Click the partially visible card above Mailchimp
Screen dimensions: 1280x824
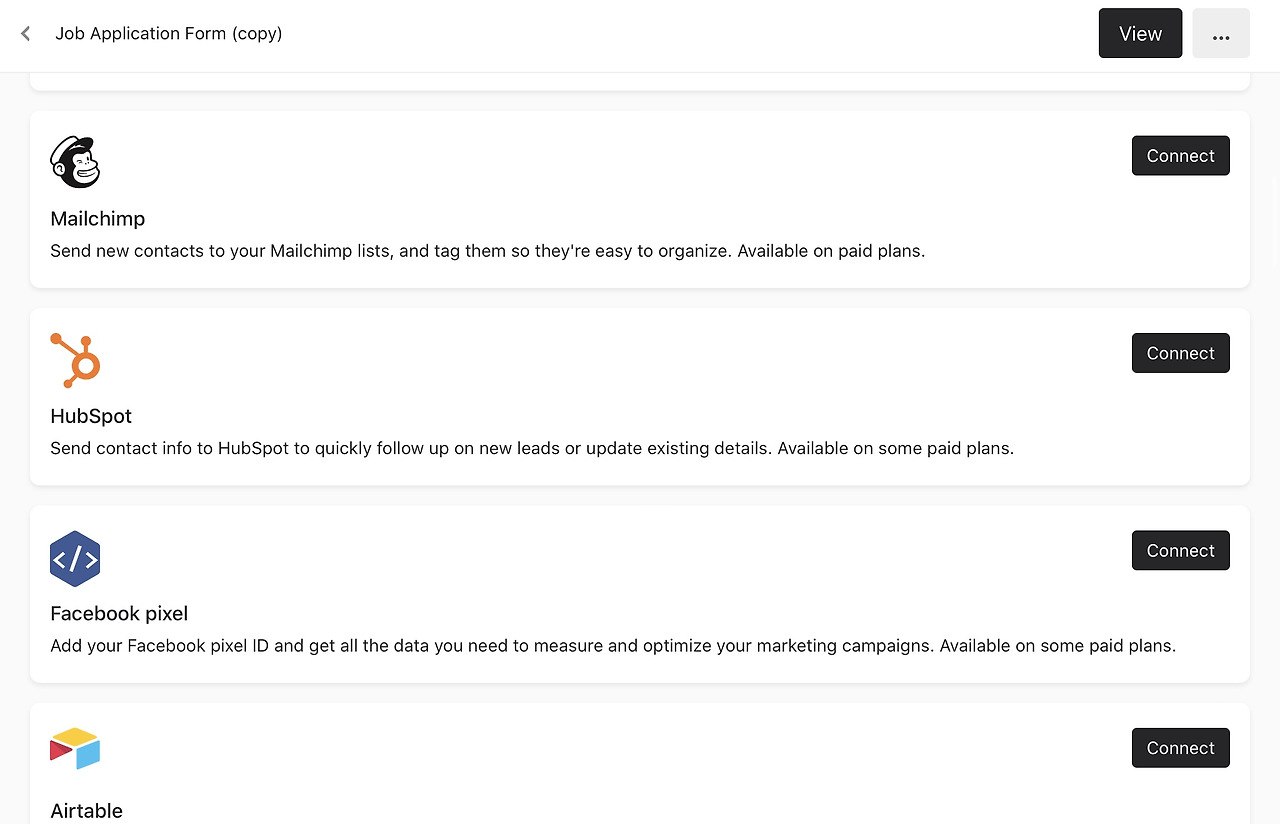pyautogui.click(x=640, y=81)
